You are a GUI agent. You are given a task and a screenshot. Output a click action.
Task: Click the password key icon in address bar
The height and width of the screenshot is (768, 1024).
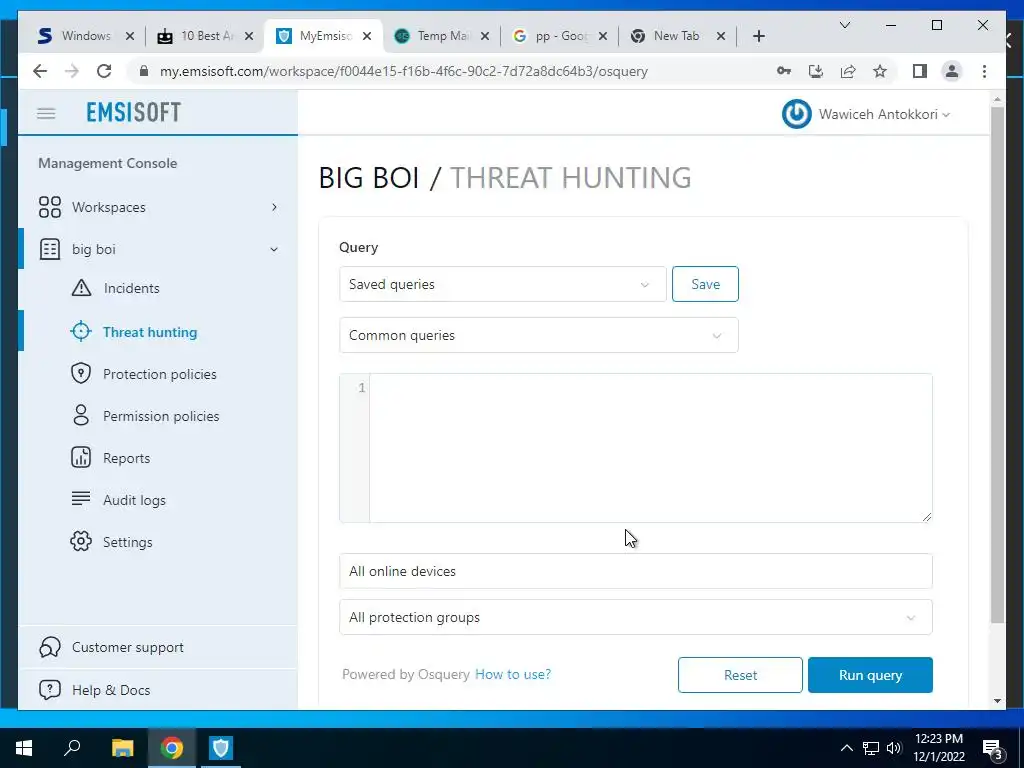[x=784, y=71]
